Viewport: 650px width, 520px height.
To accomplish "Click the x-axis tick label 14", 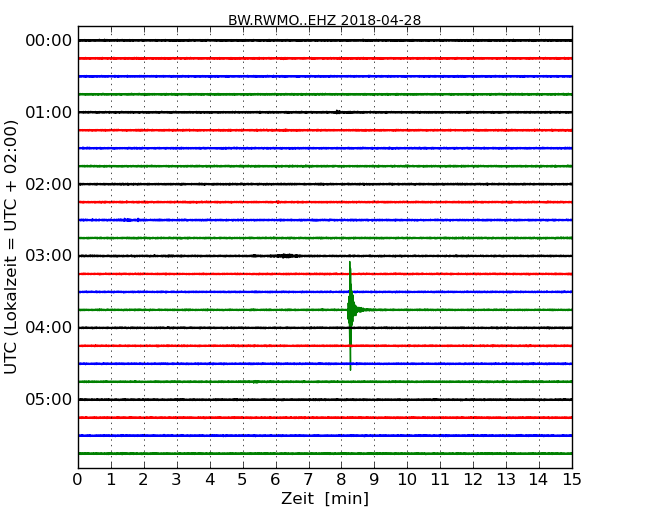I will click(x=539, y=480).
